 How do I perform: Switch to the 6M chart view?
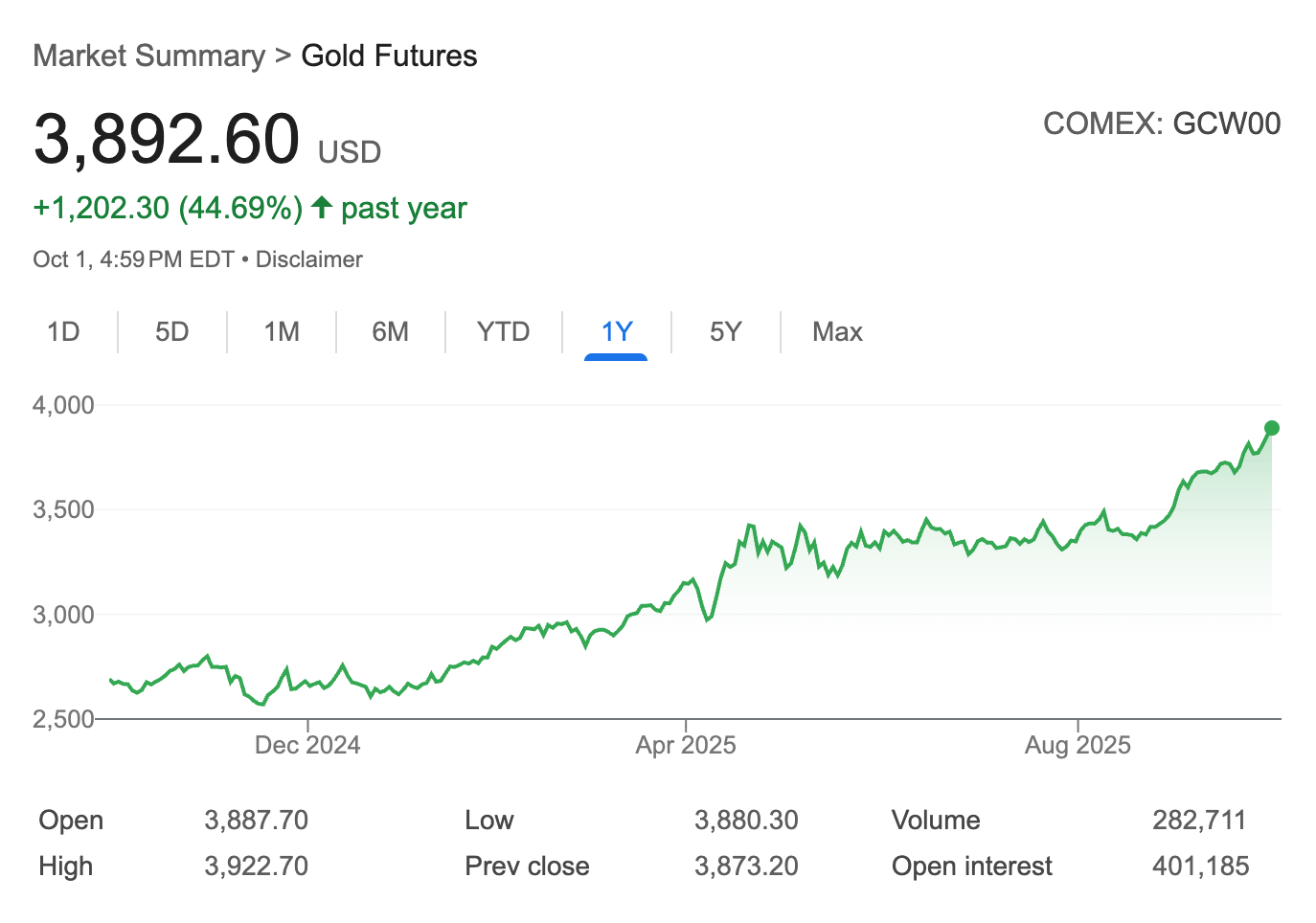tap(390, 332)
